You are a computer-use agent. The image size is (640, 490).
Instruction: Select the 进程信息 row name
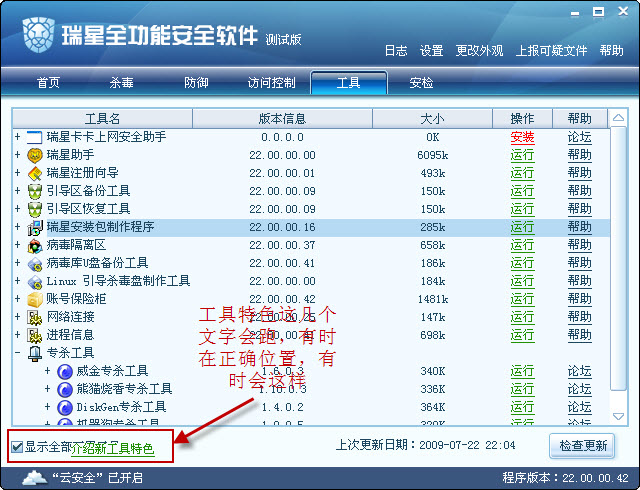(71, 335)
